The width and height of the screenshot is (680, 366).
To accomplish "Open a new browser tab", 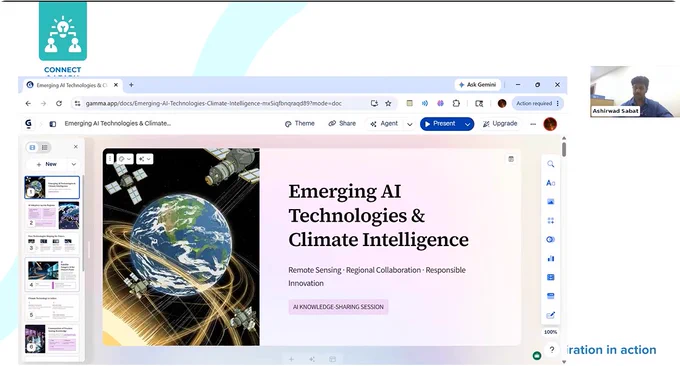I will (x=131, y=85).
